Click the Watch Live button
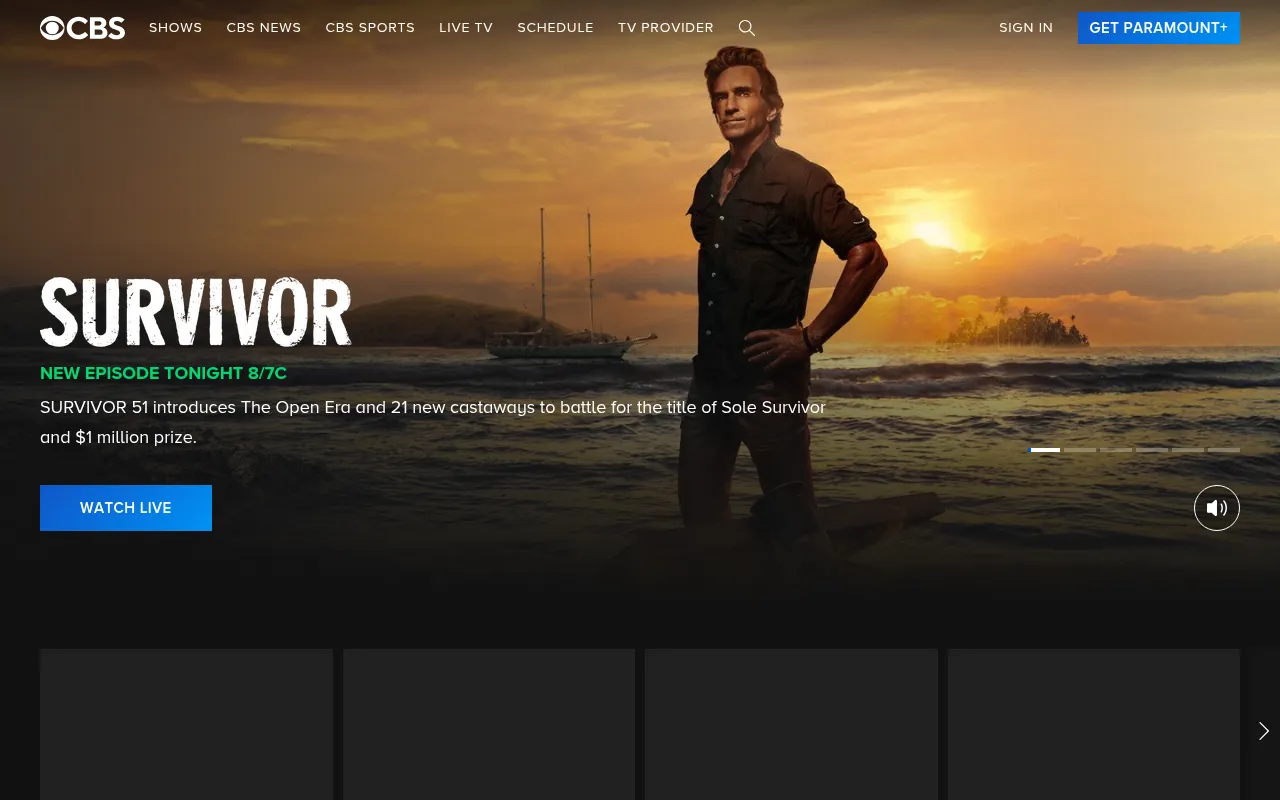The height and width of the screenshot is (800, 1280). [x=126, y=508]
